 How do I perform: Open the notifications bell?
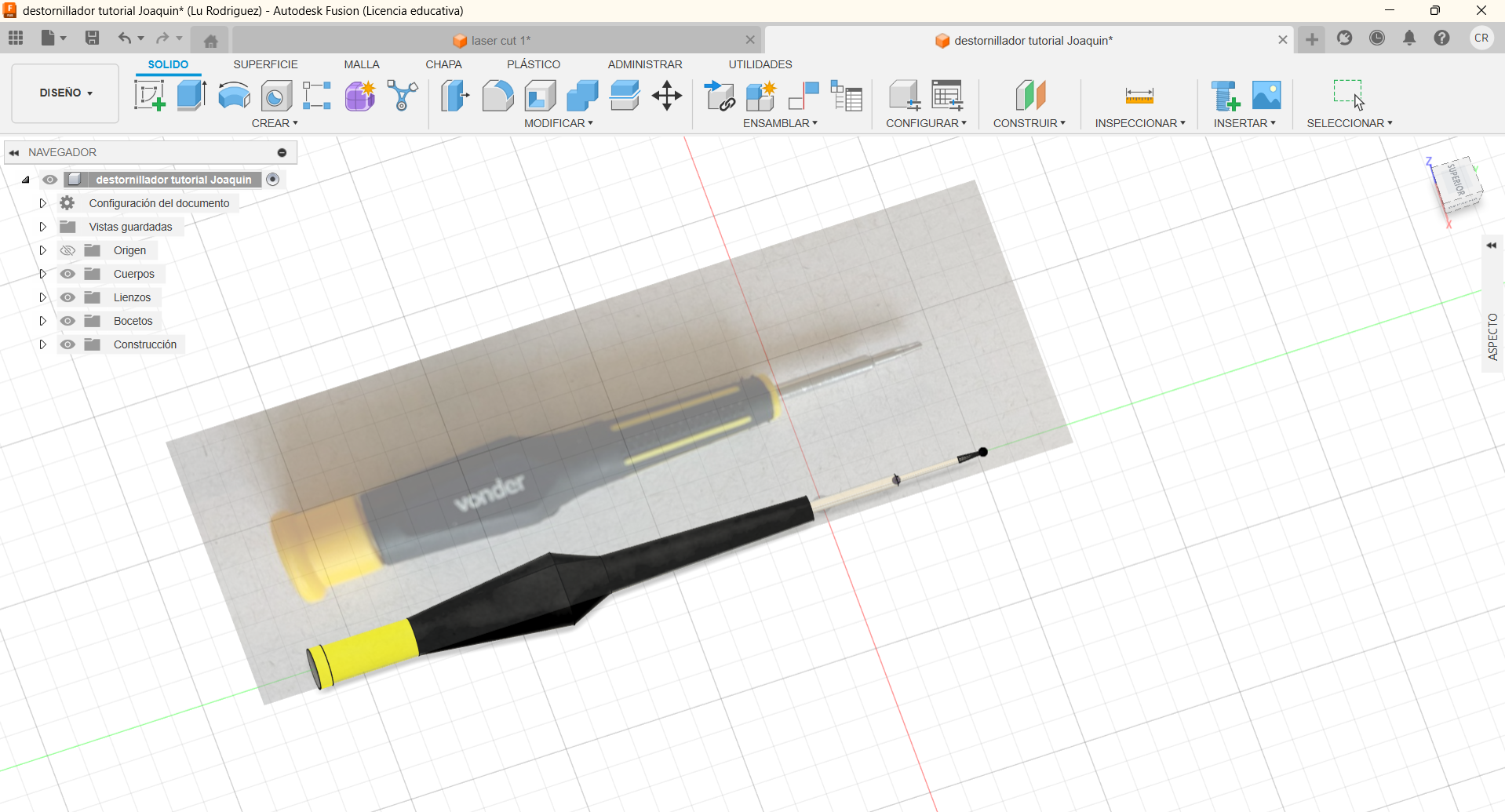1409,38
